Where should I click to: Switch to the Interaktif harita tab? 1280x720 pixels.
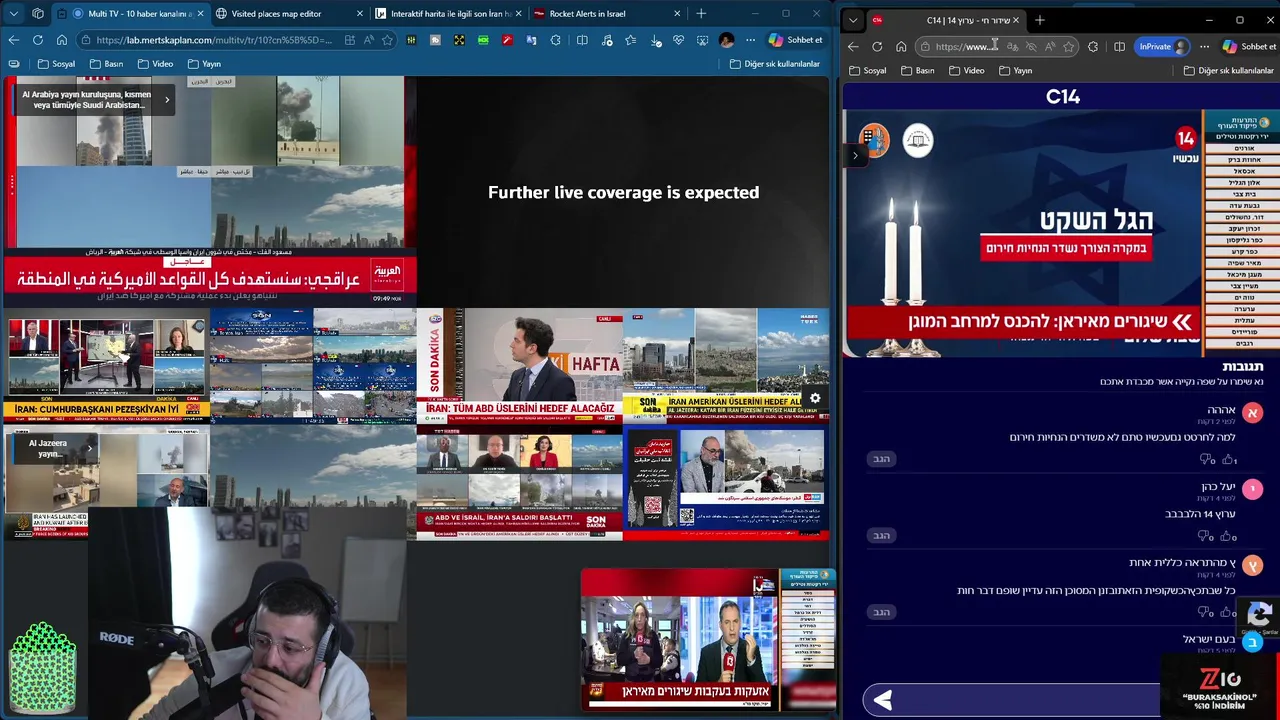tap(448, 14)
